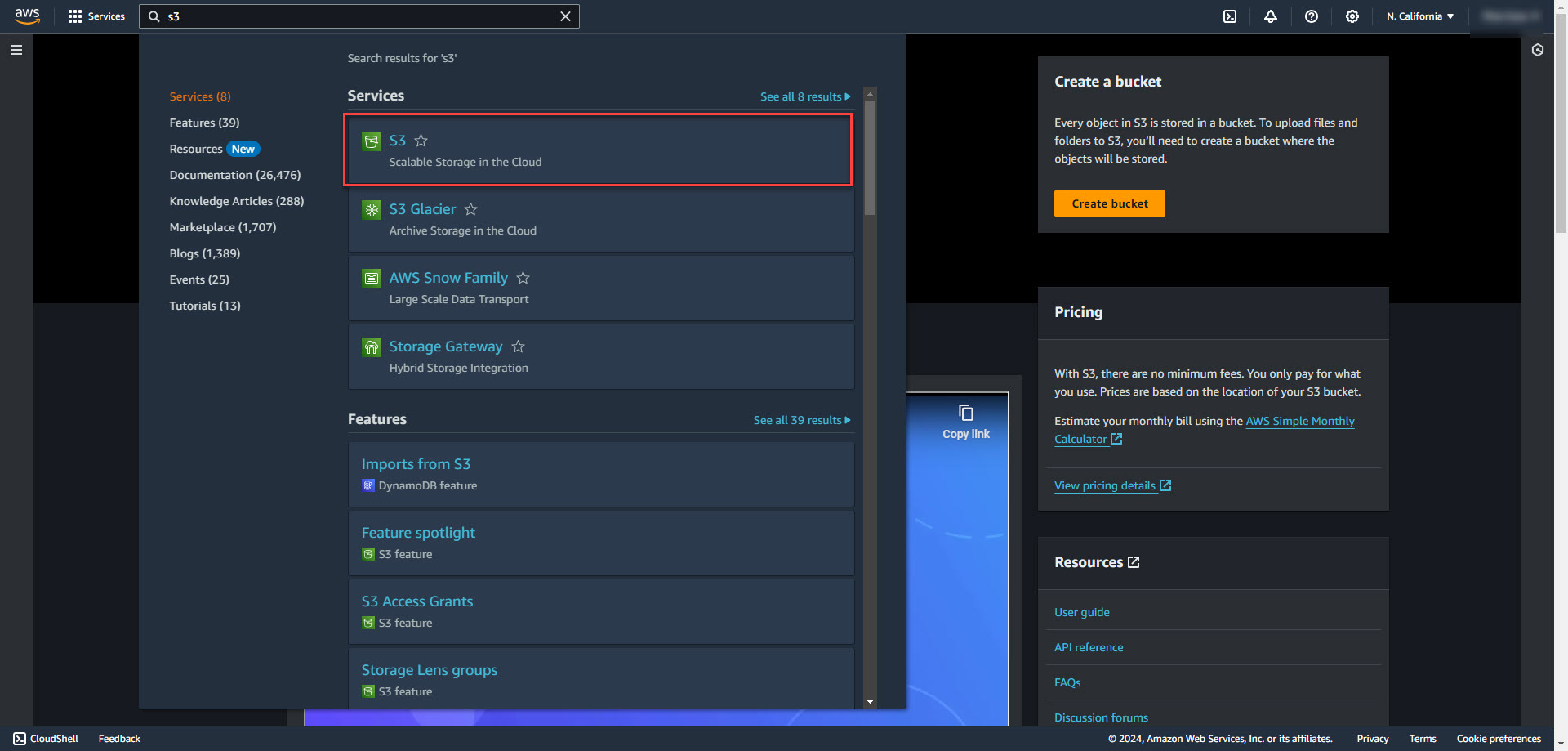The width and height of the screenshot is (1568, 751).
Task: Open Storage Gateway service link
Action: [x=446, y=346]
